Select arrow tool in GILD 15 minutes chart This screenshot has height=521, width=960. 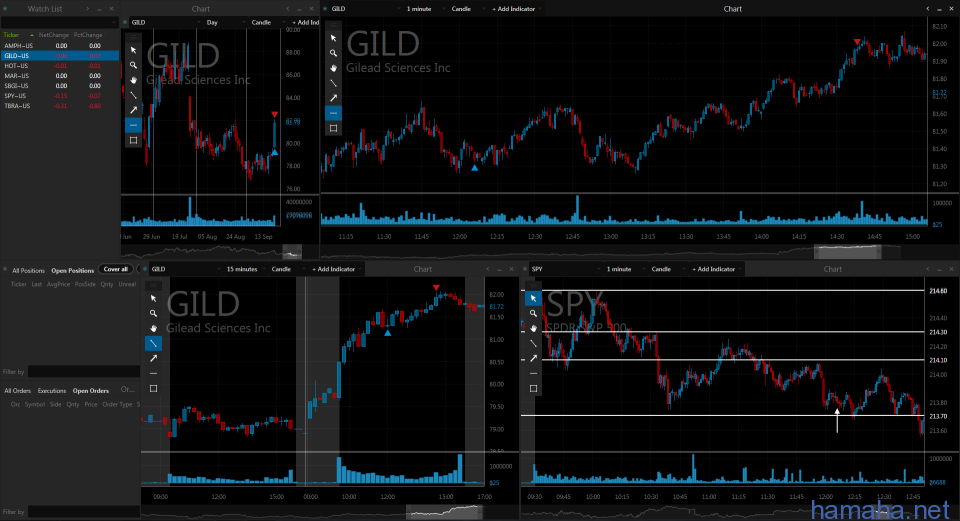(x=153, y=358)
